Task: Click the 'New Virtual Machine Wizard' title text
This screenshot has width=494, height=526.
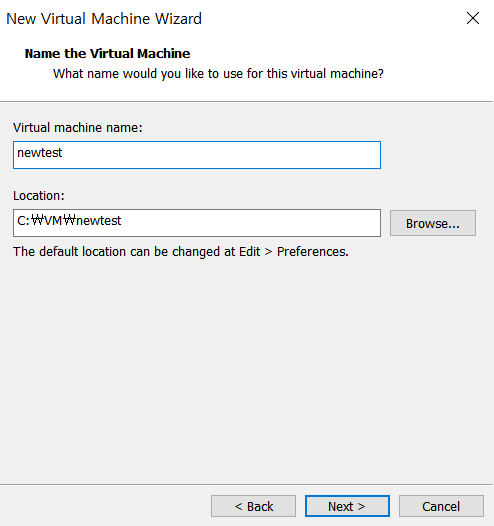Action: click(x=104, y=18)
